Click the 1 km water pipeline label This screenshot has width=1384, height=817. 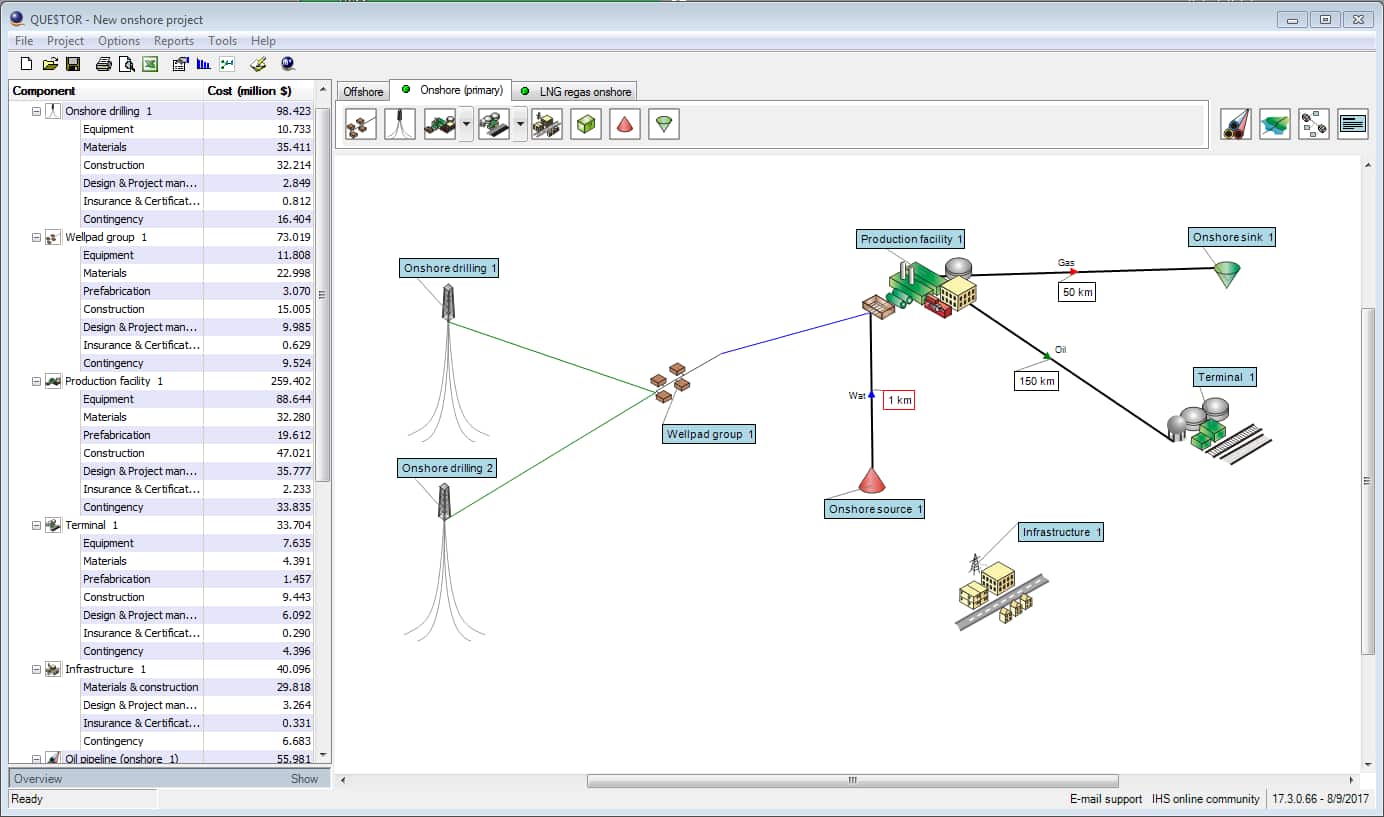[x=899, y=400]
